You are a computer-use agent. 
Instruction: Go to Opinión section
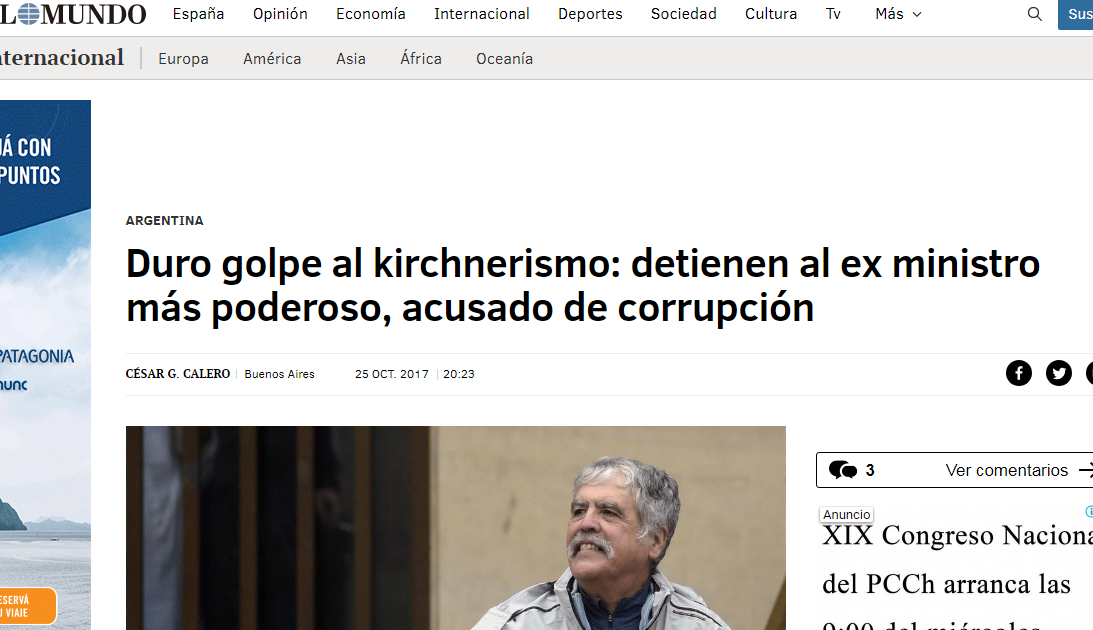(280, 14)
